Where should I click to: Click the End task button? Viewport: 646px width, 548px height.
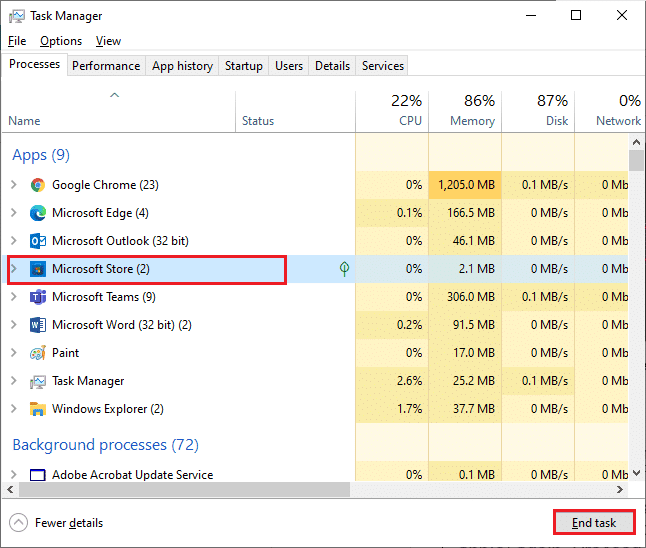pos(594,523)
